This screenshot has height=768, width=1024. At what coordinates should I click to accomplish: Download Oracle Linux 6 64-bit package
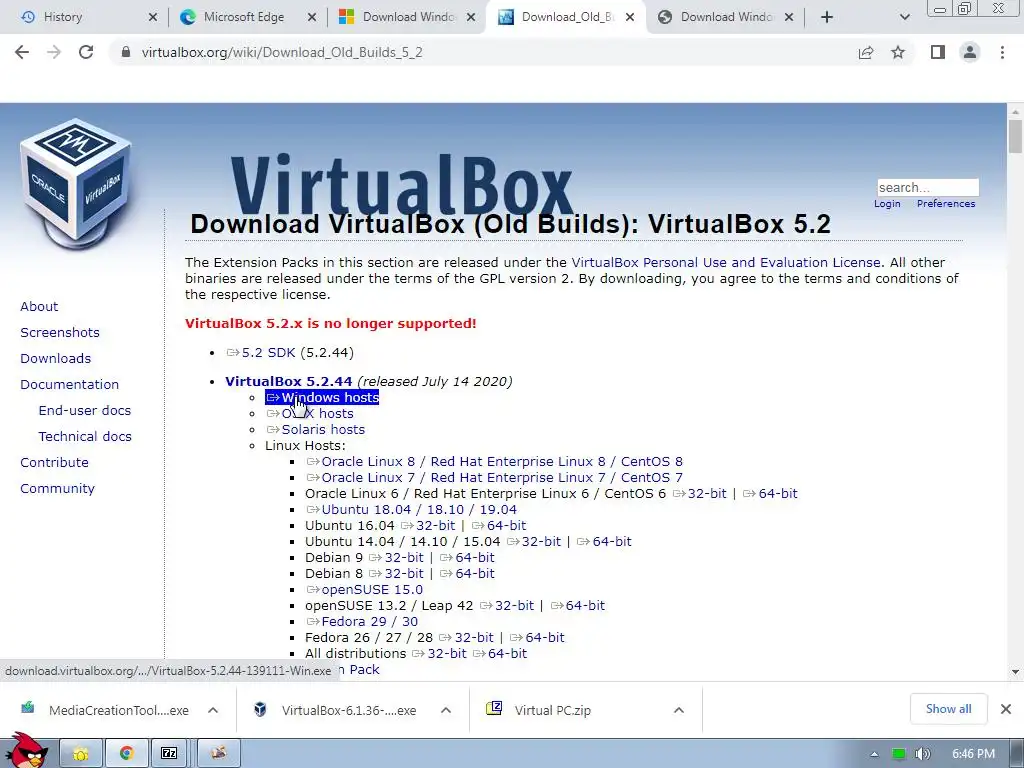[770, 494]
